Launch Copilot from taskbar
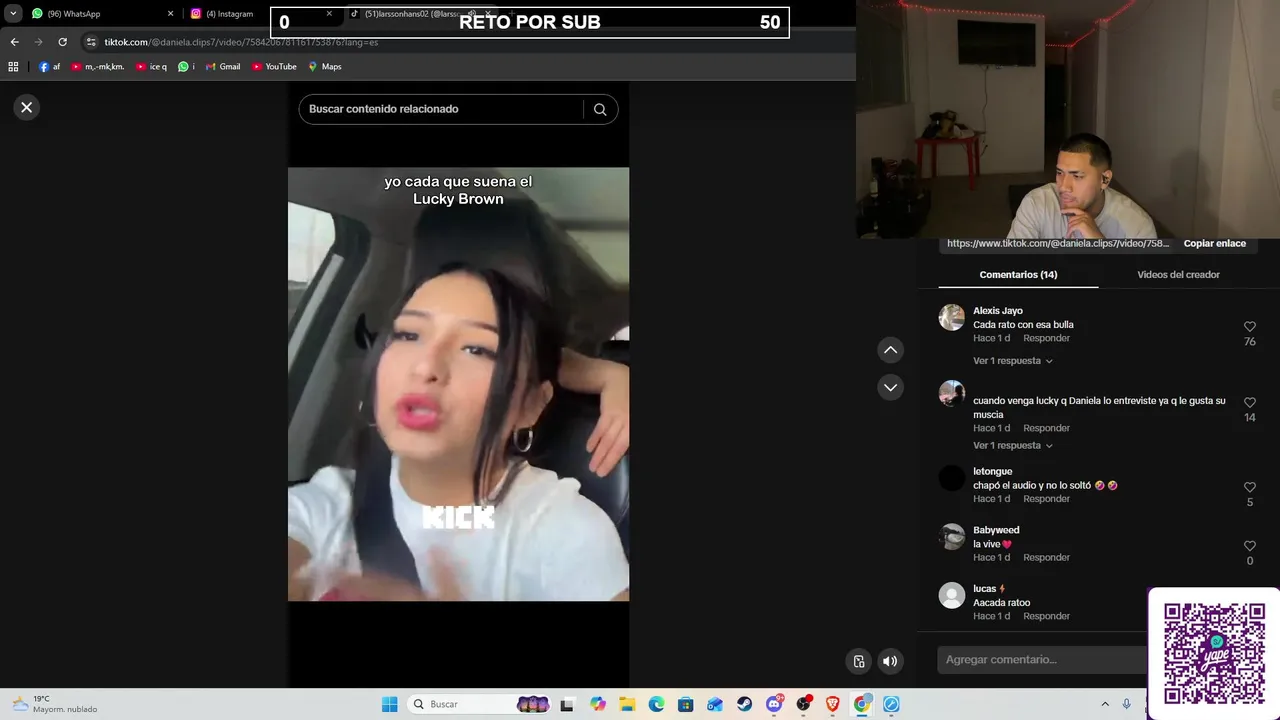1280x720 pixels. (598, 704)
